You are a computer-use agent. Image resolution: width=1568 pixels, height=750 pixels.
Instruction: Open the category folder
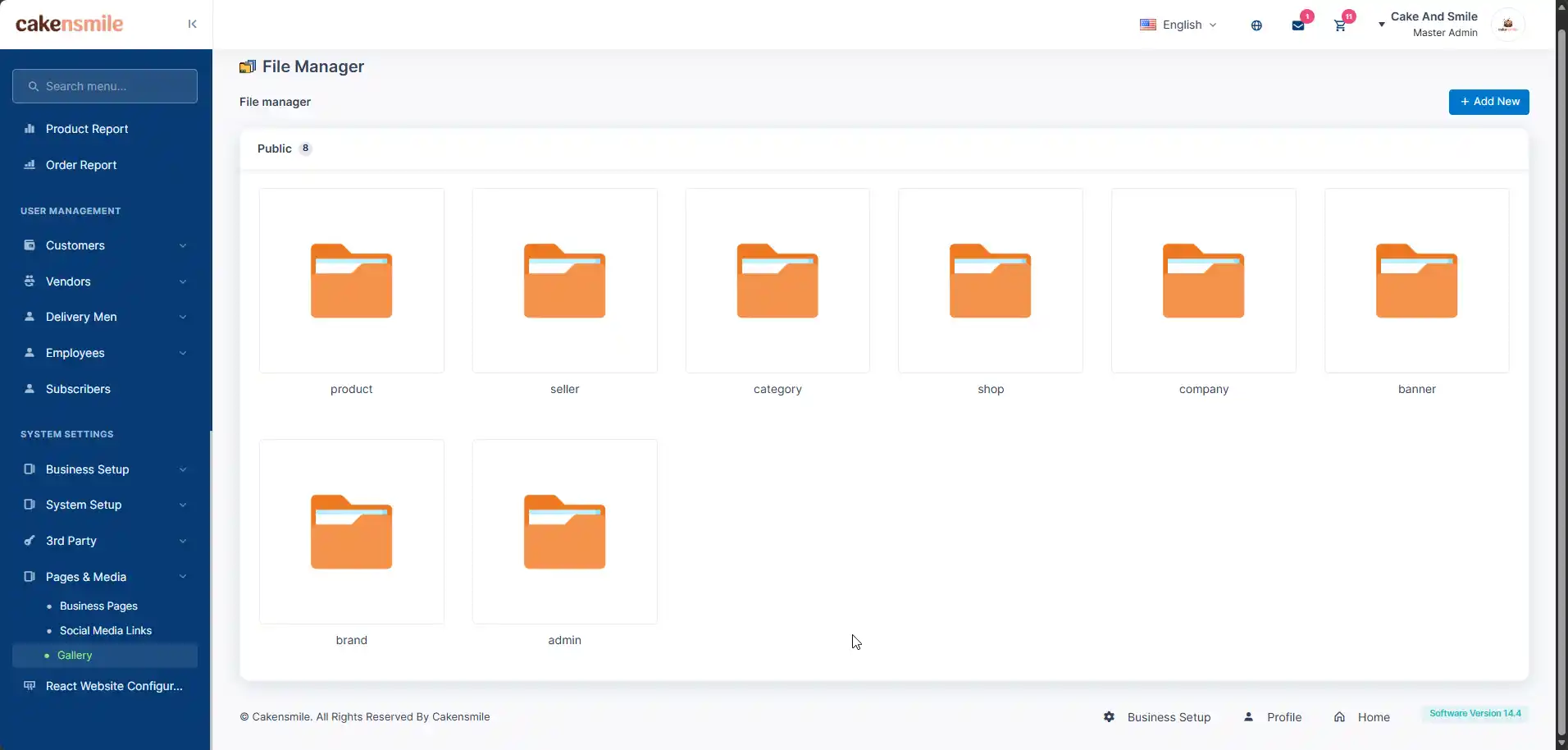(777, 281)
